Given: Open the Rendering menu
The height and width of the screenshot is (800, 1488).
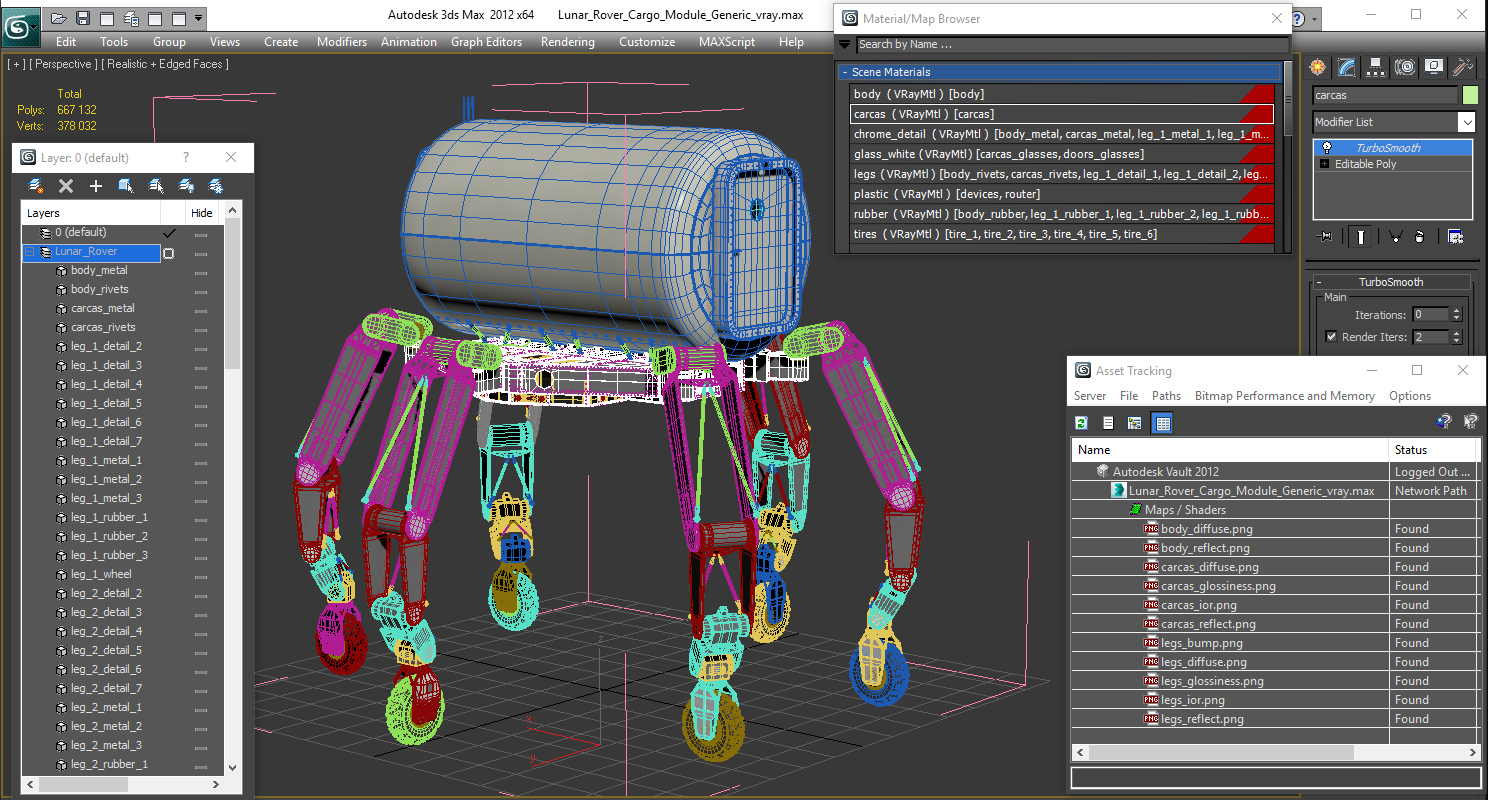Looking at the screenshot, I should pyautogui.click(x=567, y=42).
